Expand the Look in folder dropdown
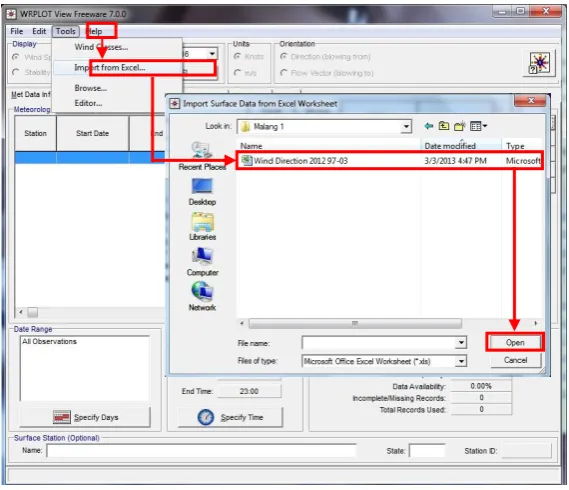 coord(406,126)
